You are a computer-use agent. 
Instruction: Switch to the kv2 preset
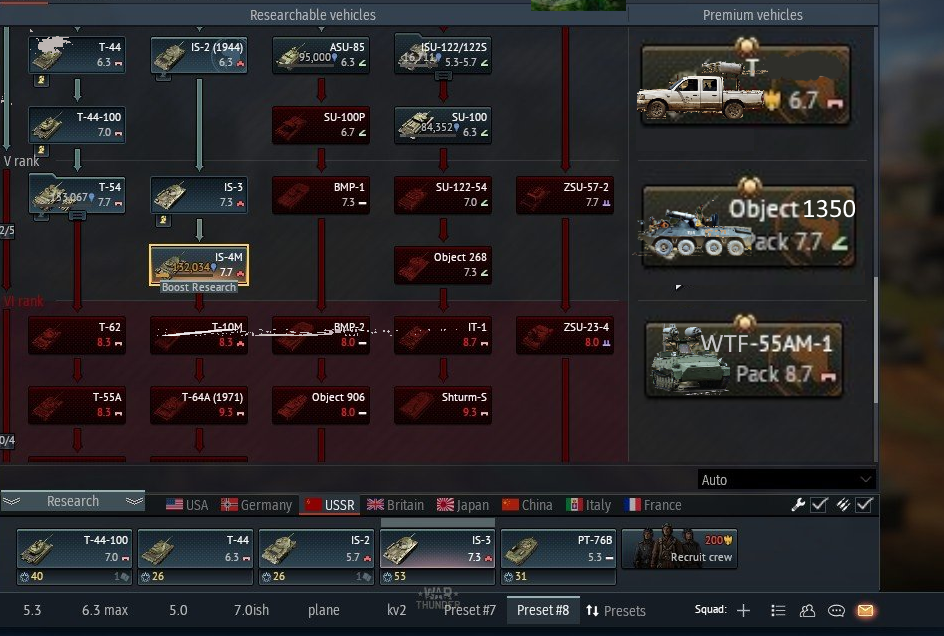pos(396,610)
